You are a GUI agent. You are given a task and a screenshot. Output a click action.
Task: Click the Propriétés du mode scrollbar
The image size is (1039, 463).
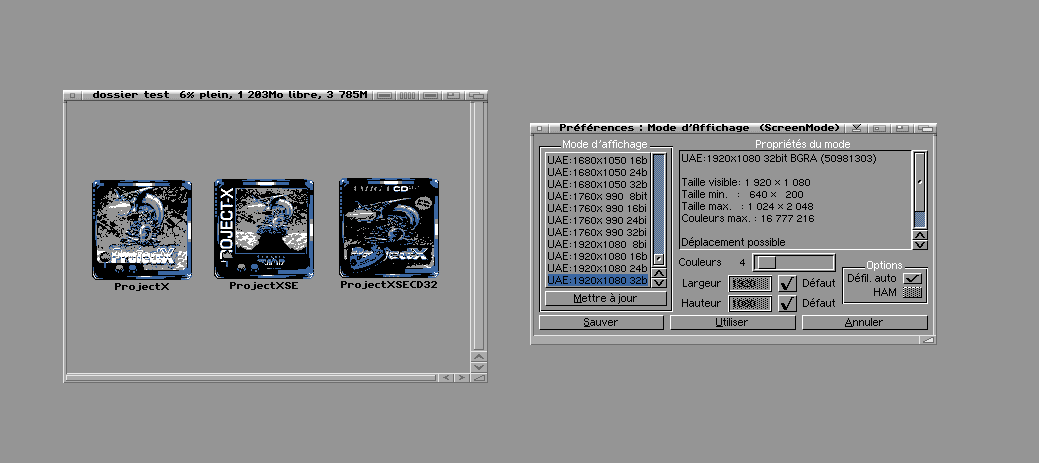(920, 190)
